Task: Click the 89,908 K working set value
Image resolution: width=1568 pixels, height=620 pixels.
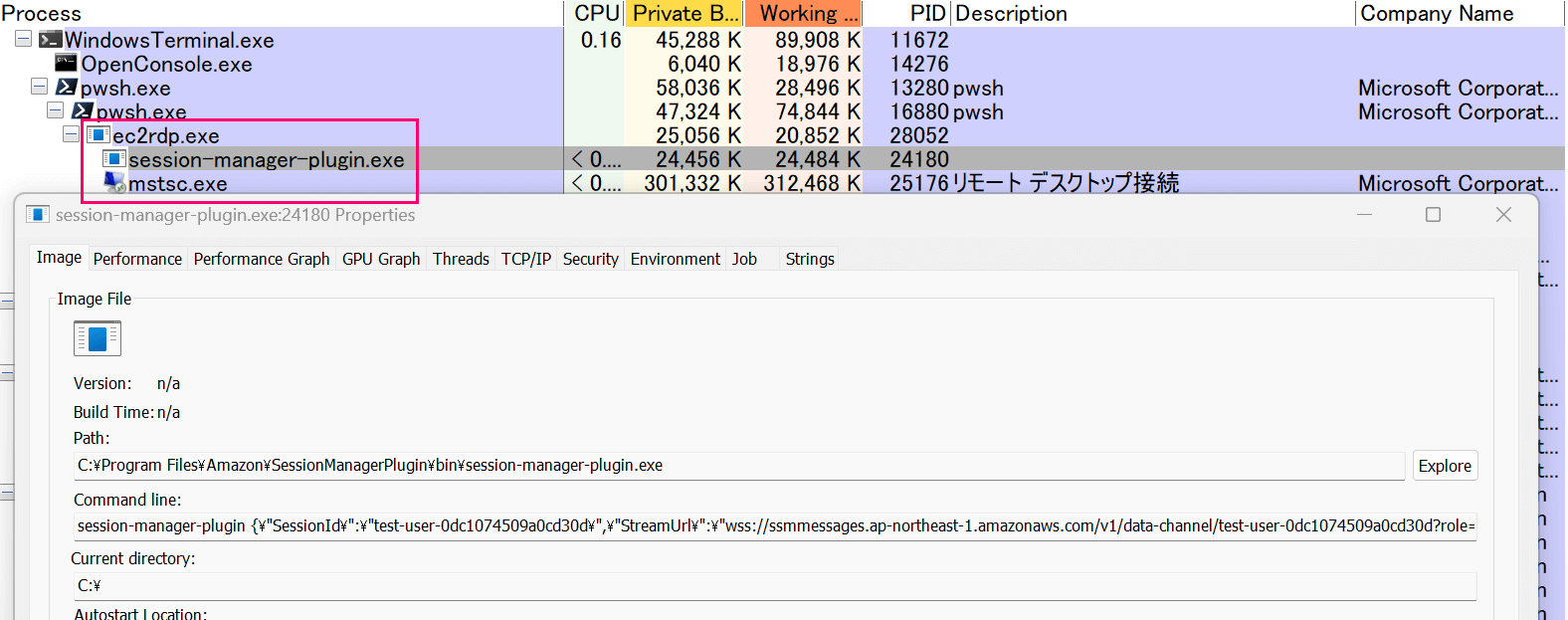Action: point(818,40)
